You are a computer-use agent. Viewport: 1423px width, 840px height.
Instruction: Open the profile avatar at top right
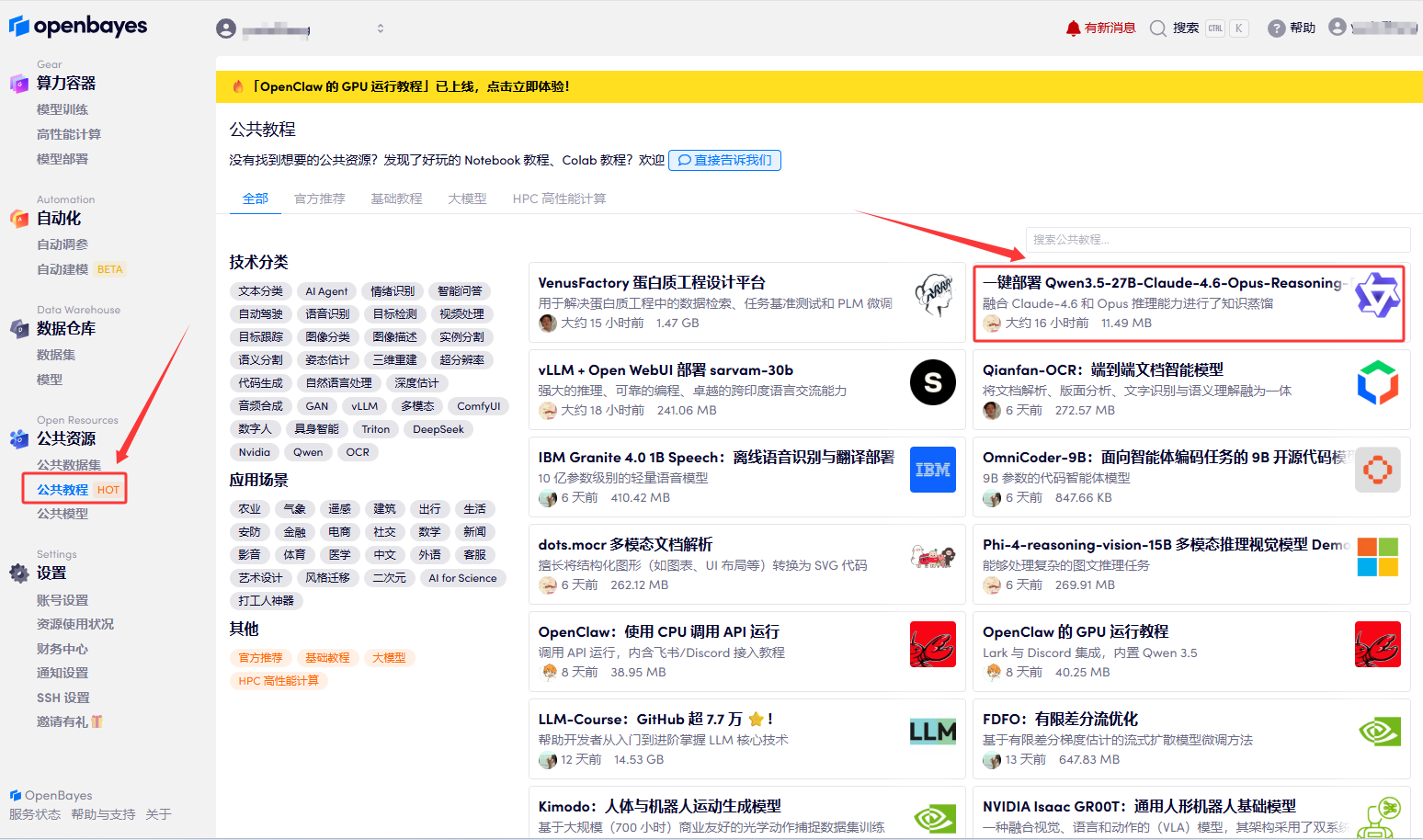point(1338,28)
